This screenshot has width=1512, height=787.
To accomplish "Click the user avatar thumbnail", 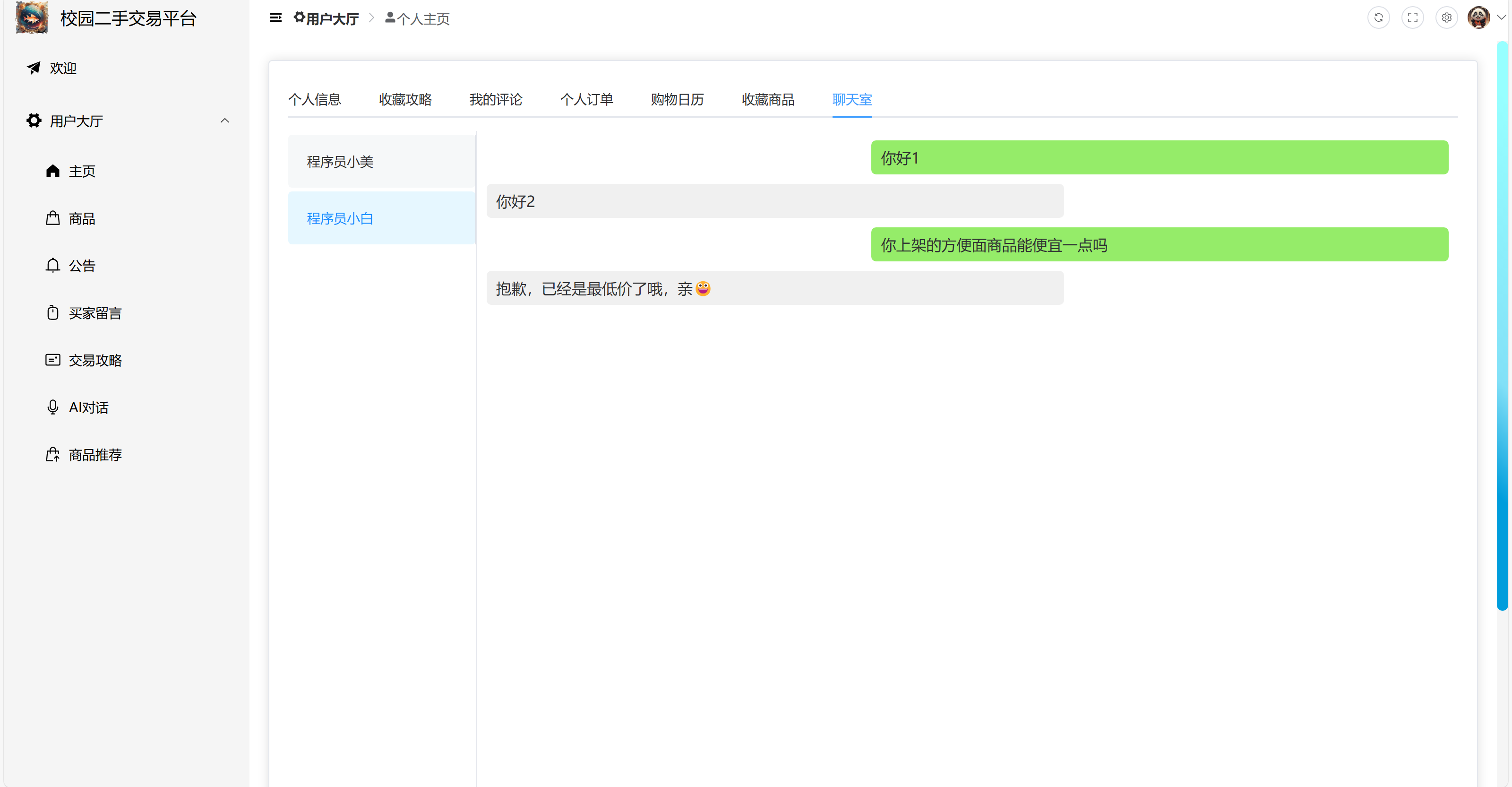I will pyautogui.click(x=1478, y=17).
